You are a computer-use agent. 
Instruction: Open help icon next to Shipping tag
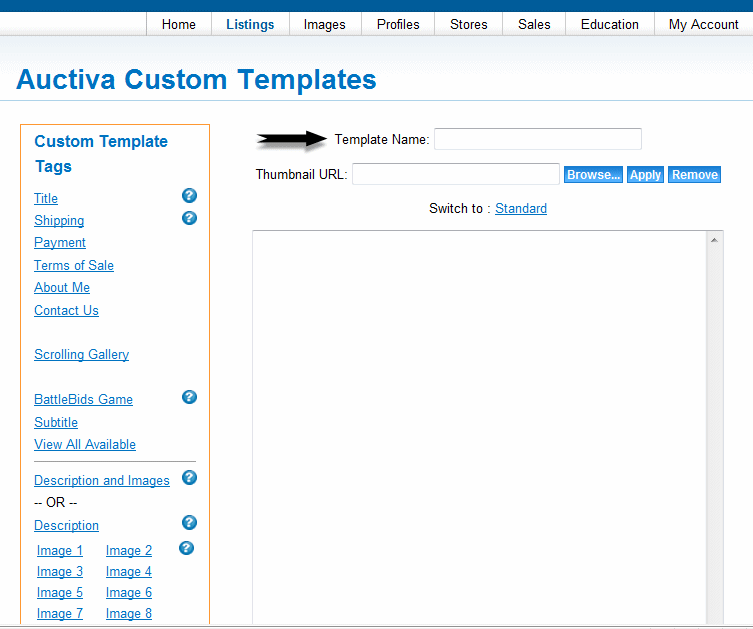189,218
